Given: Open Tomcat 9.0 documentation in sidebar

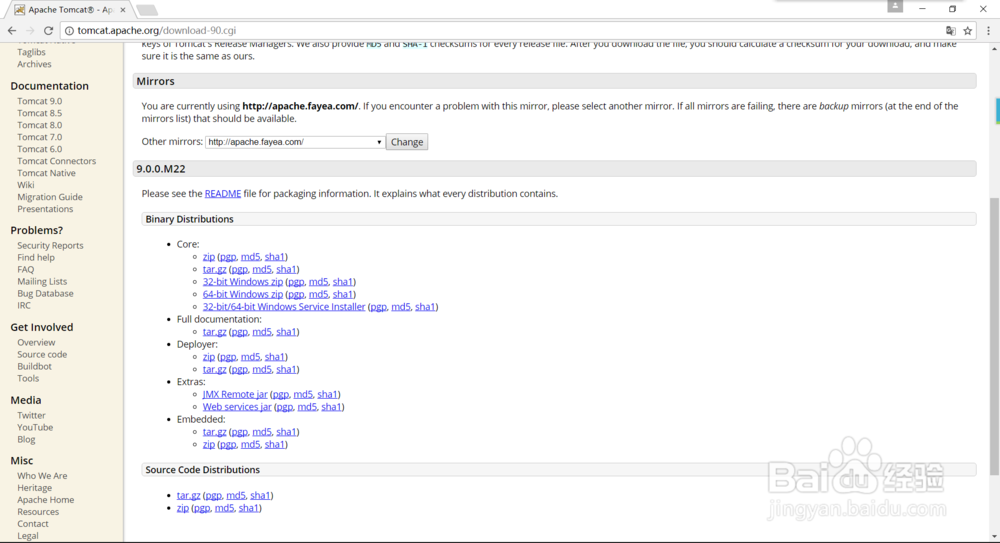Looking at the screenshot, I should point(40,101).
